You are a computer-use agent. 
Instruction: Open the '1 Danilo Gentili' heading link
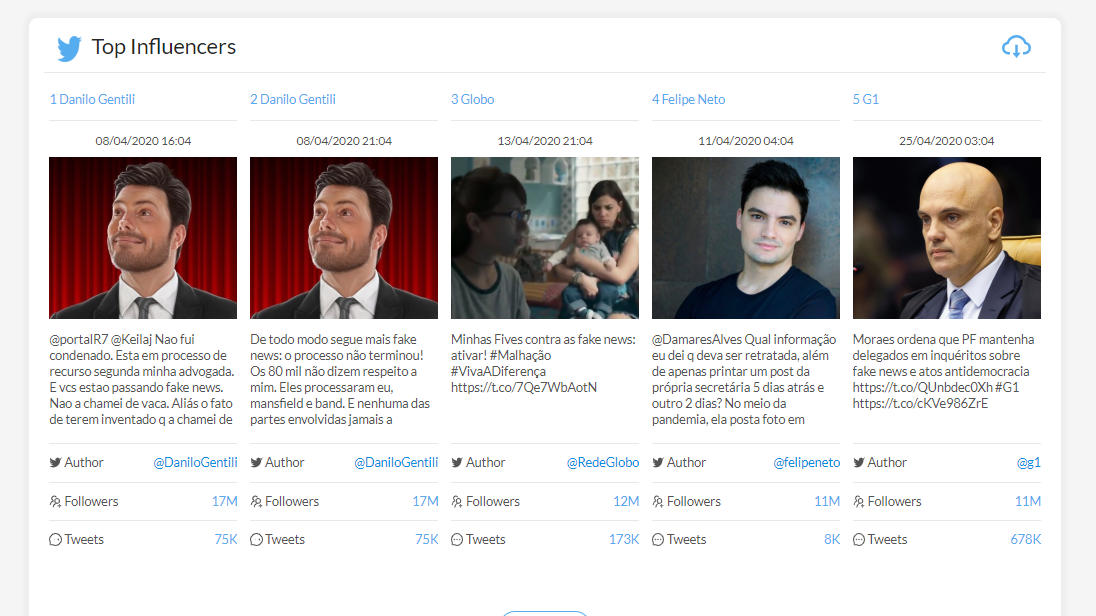click(92, 99)
